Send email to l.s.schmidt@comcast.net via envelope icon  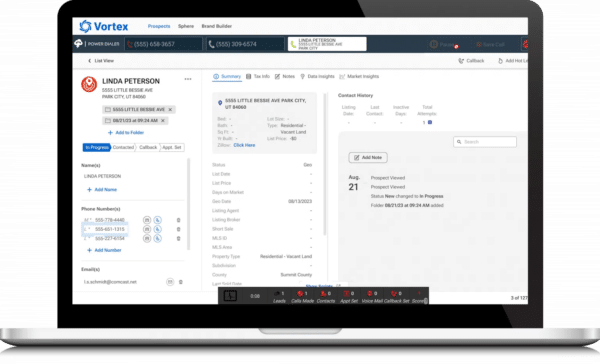(170, 282)
